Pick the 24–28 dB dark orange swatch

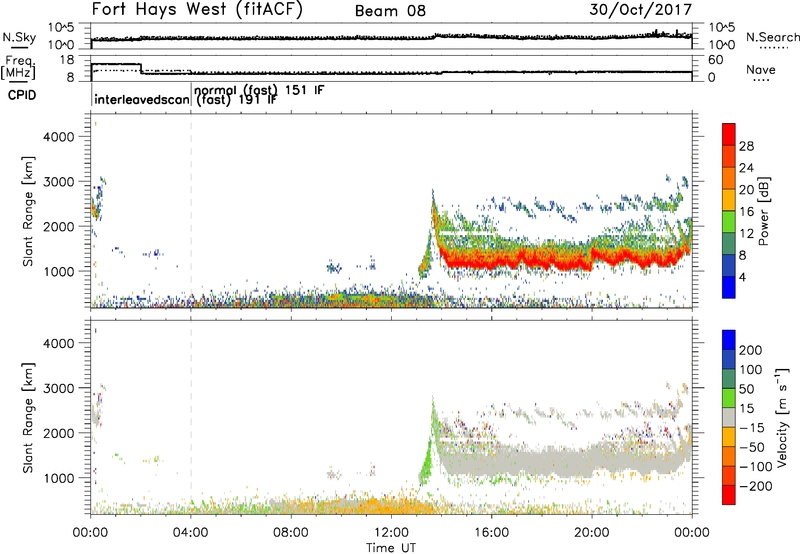click(729, 157)
